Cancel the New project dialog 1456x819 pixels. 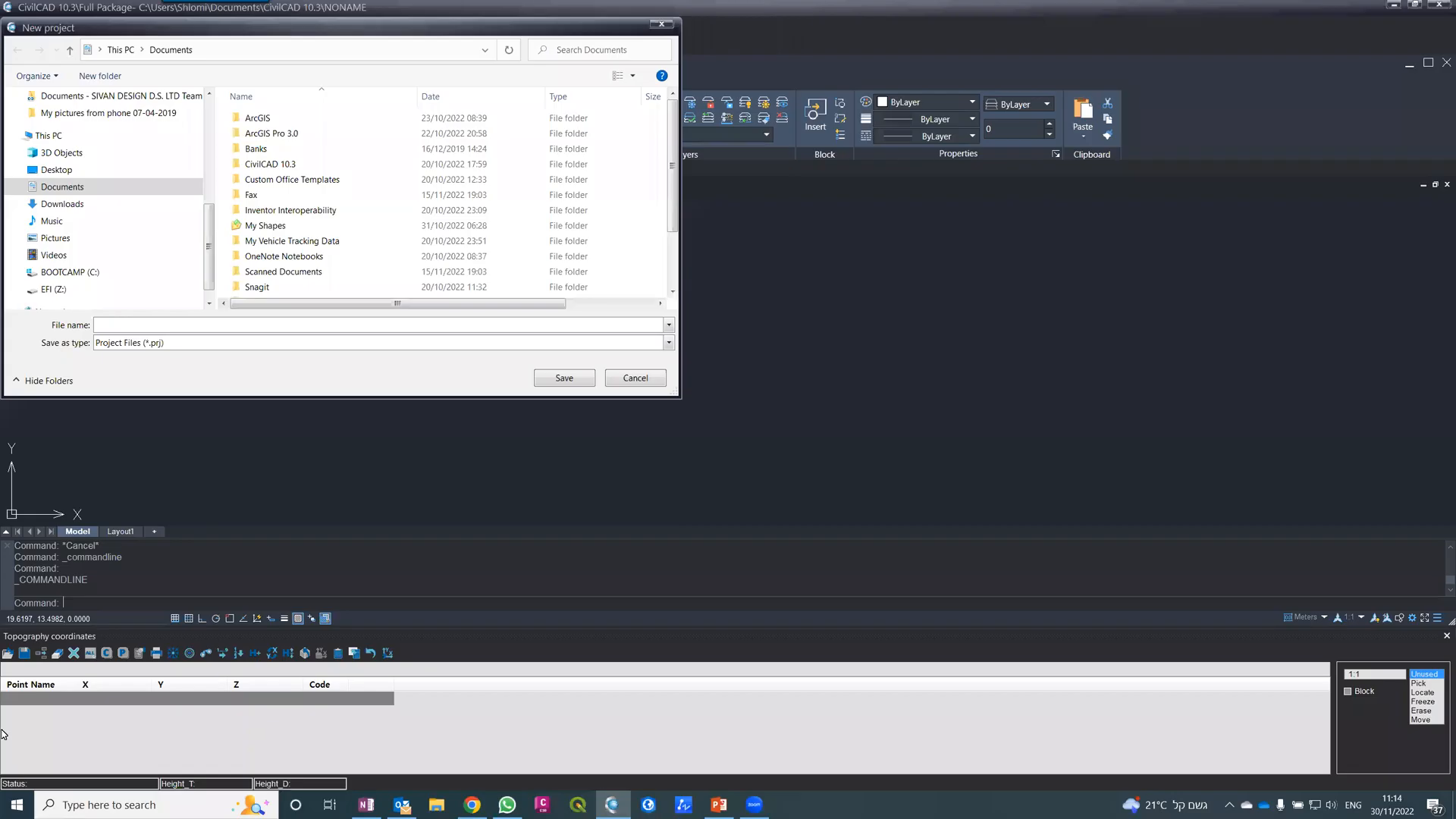(635, 378)
